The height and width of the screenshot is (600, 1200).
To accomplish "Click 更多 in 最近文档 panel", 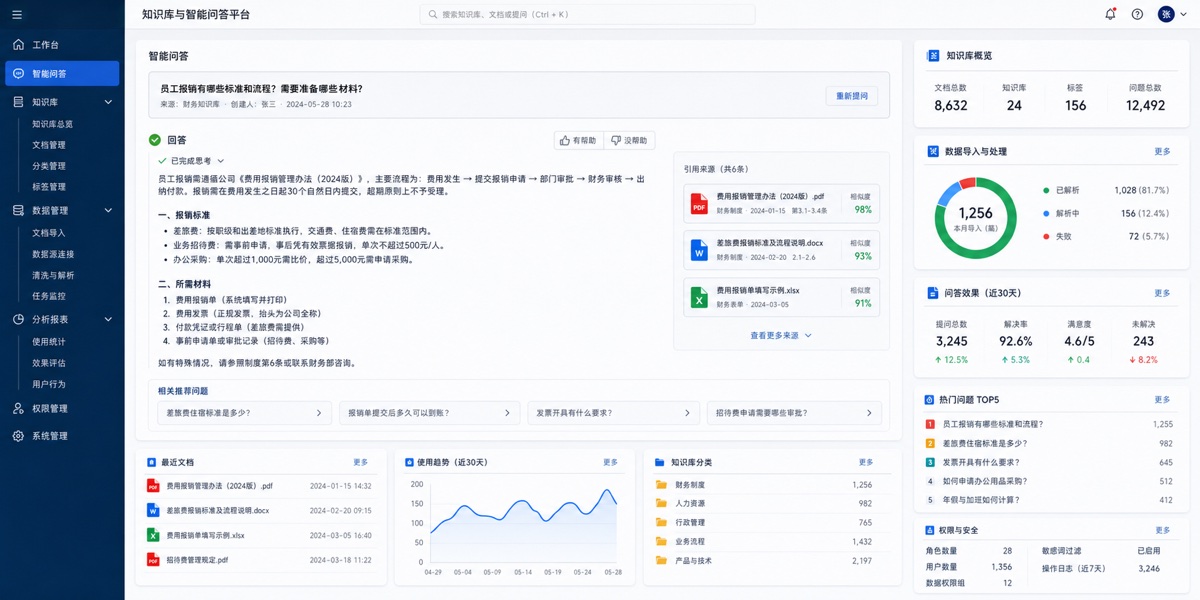I will [361, 463].
